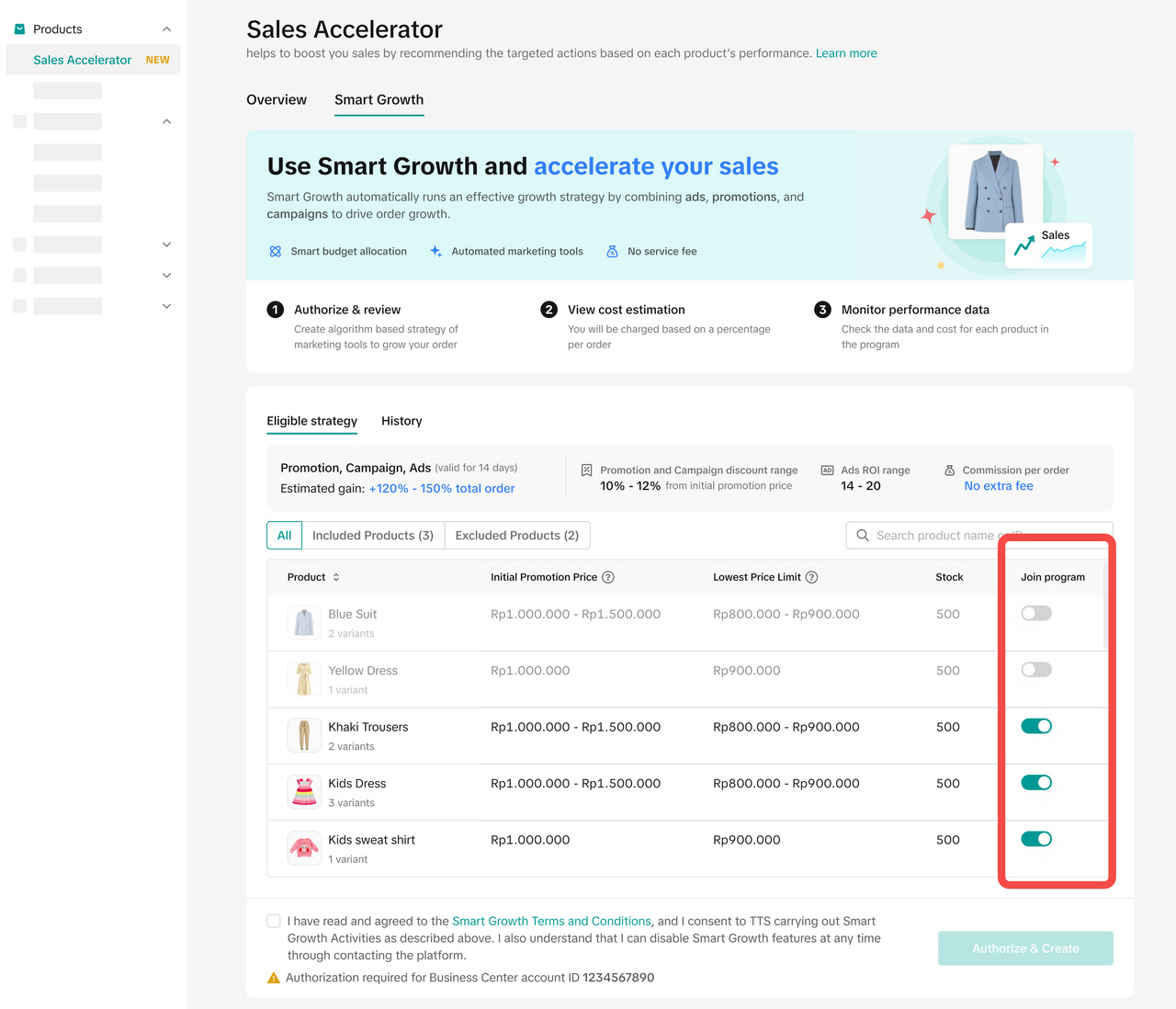Click help icon next to Initial Promotion Price
This screenshot has width=1176, height=1009.
[608, 577]
